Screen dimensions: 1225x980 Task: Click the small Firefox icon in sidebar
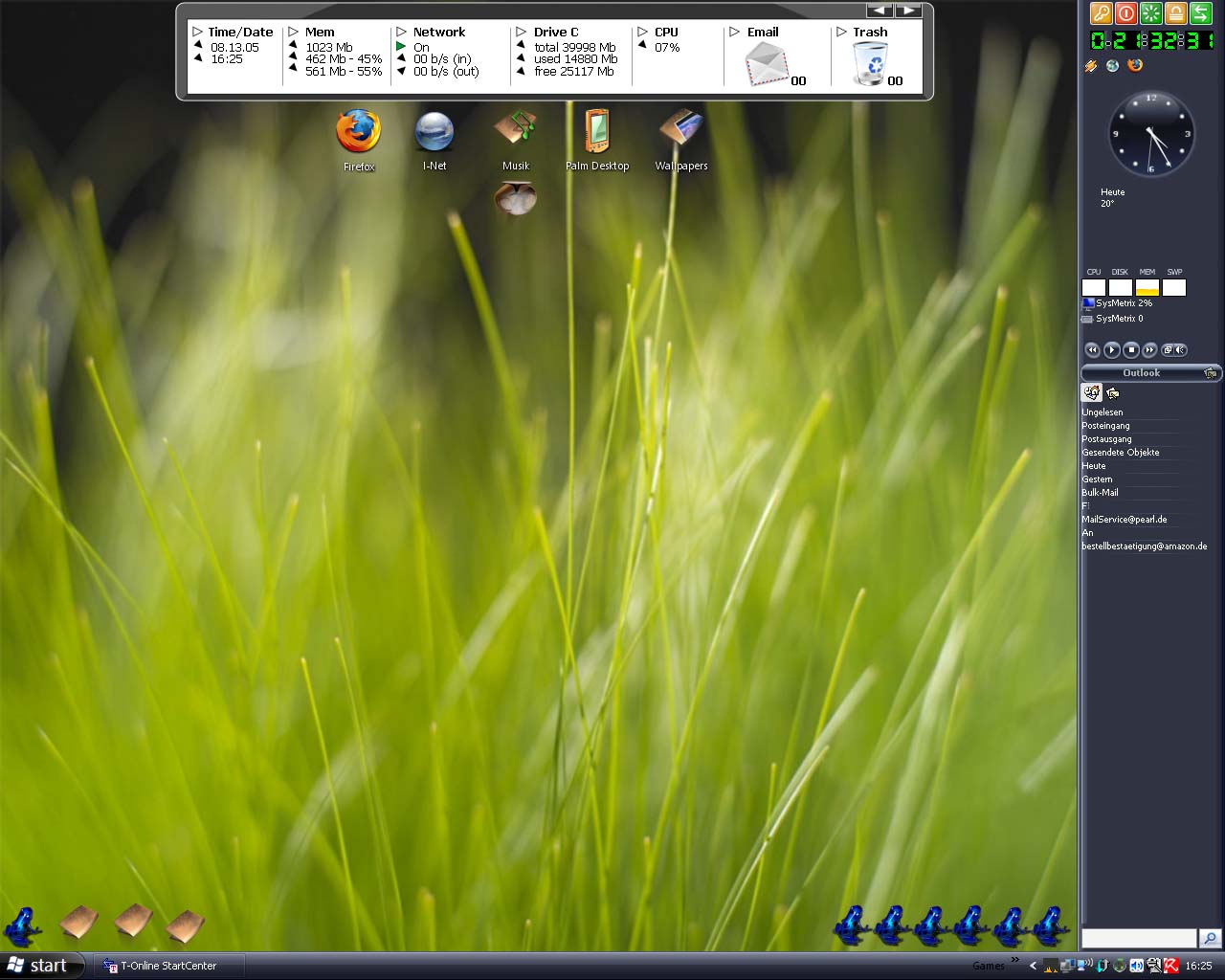pyautogui.click(x=1135, y=66)
